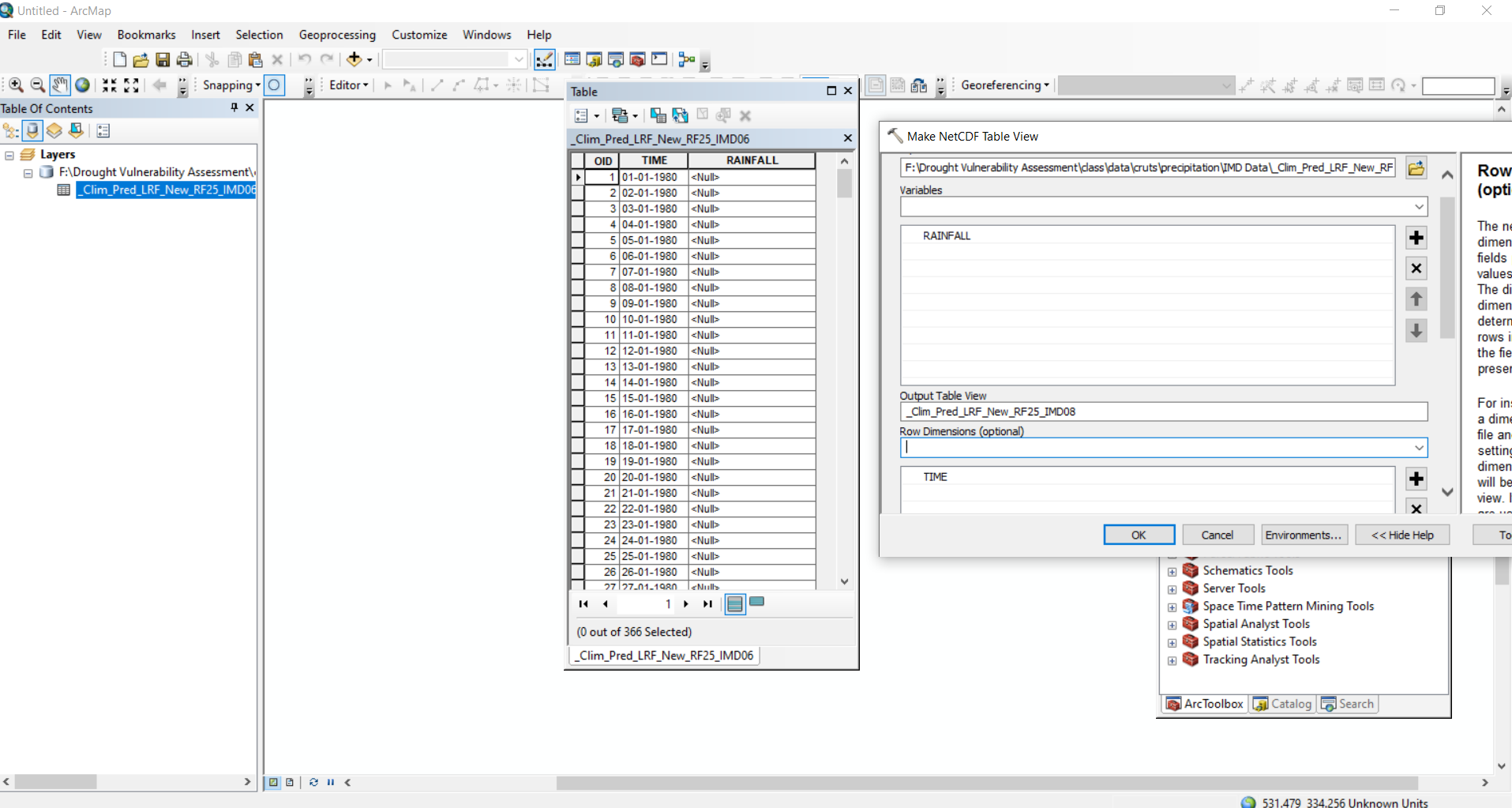Expand Spatial Analyst Tools in ArcToolbox

(1172, 625)
